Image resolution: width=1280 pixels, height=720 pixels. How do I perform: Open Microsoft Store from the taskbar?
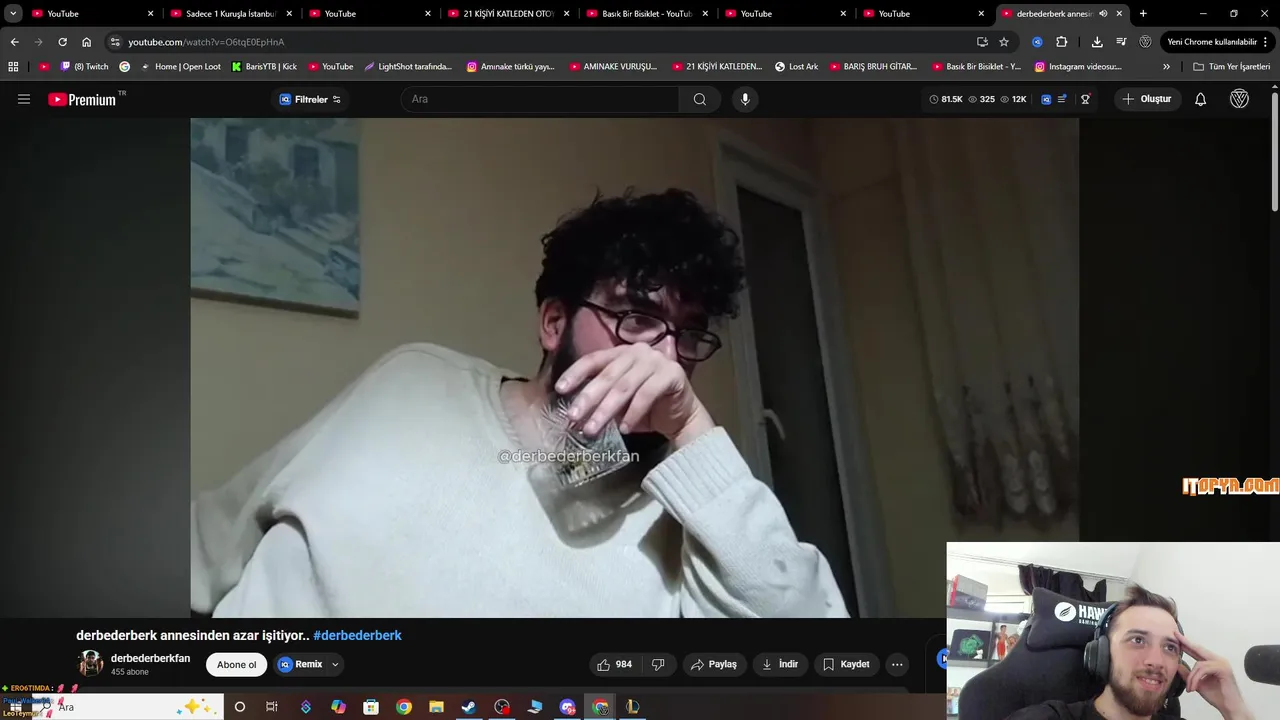(x=371, y=707)
